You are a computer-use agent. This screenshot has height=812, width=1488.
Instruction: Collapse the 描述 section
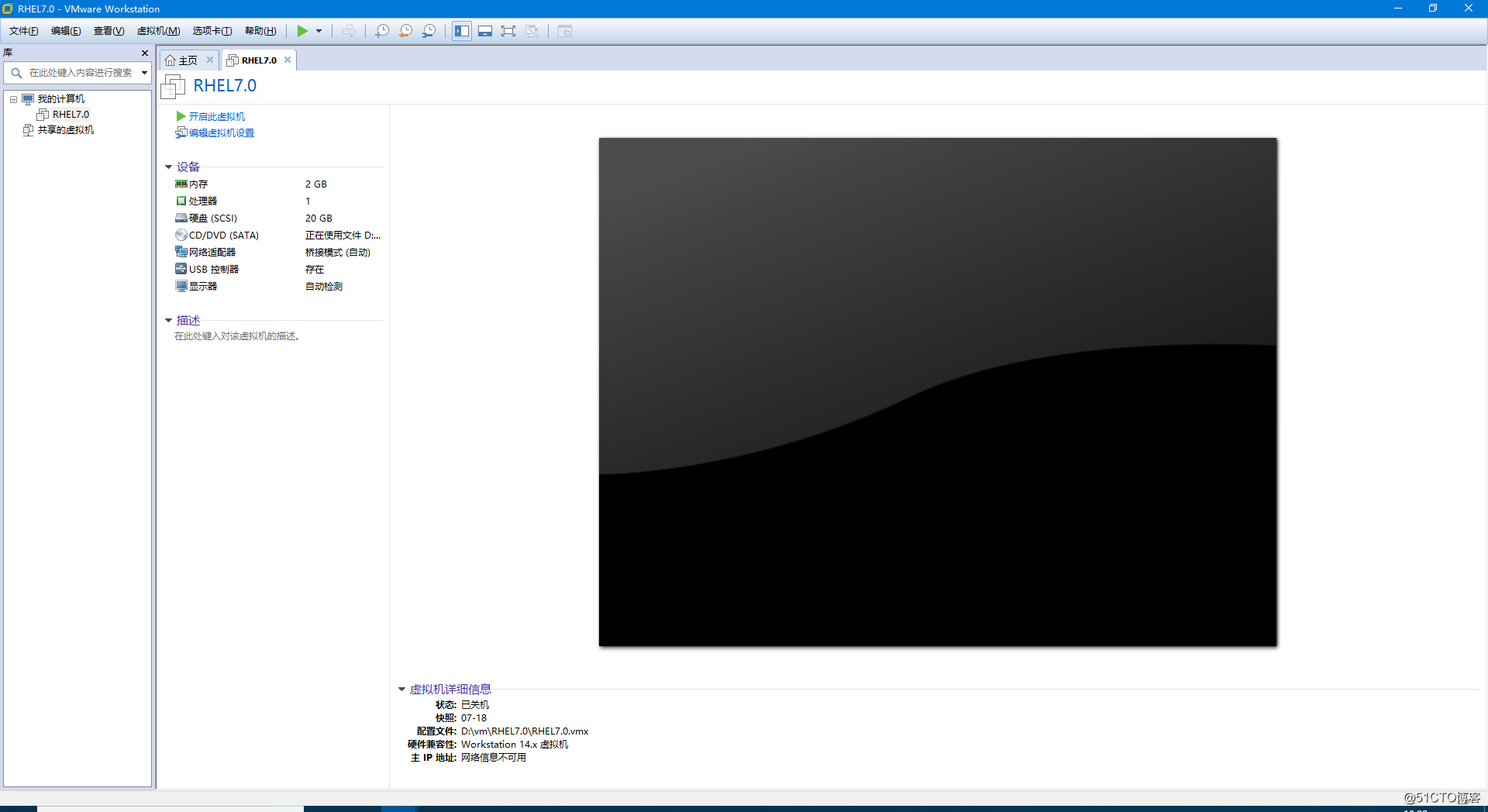[168, 321]
